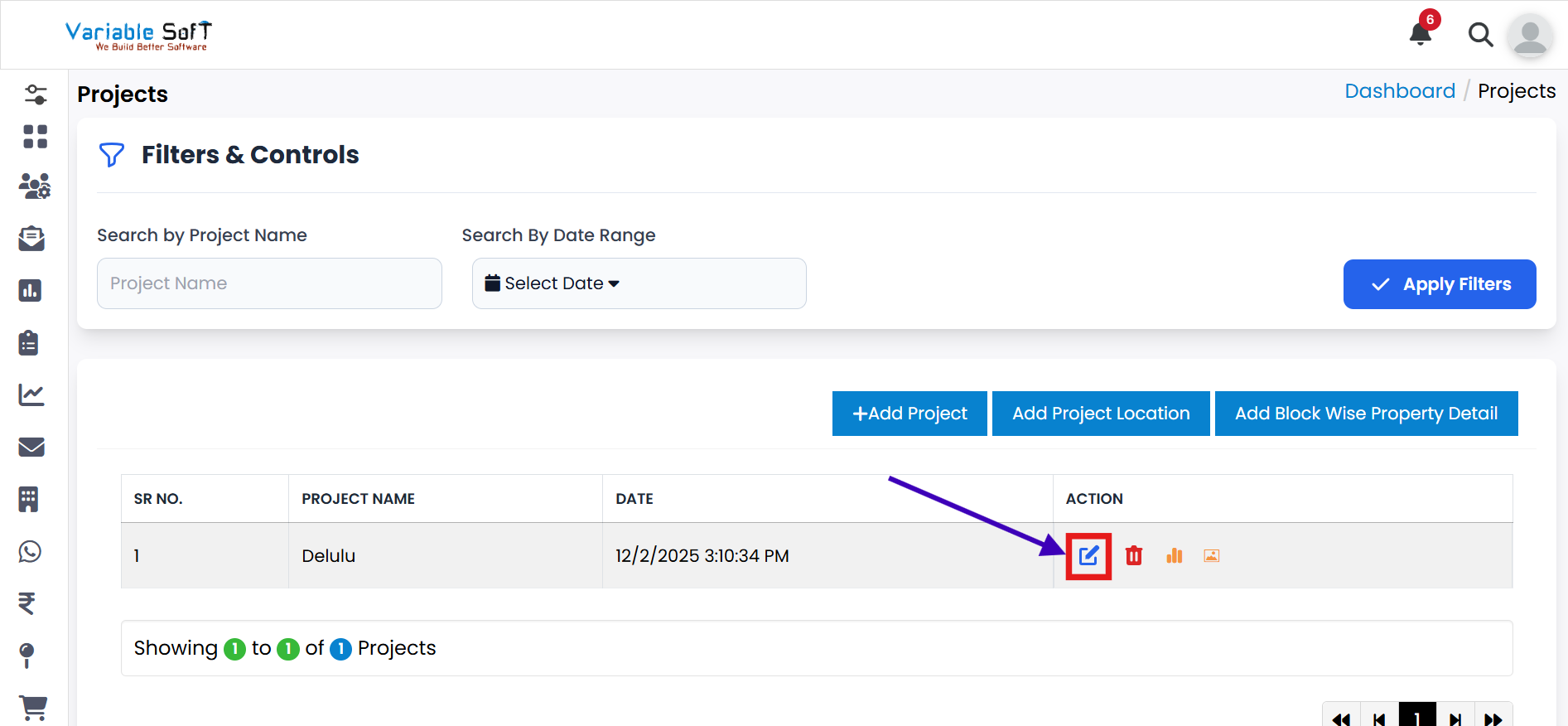Image resolution: width=1568 pixels, height=726 pixels.
Task: Open the user avatar profile menu
Action: click(1529, 36)
